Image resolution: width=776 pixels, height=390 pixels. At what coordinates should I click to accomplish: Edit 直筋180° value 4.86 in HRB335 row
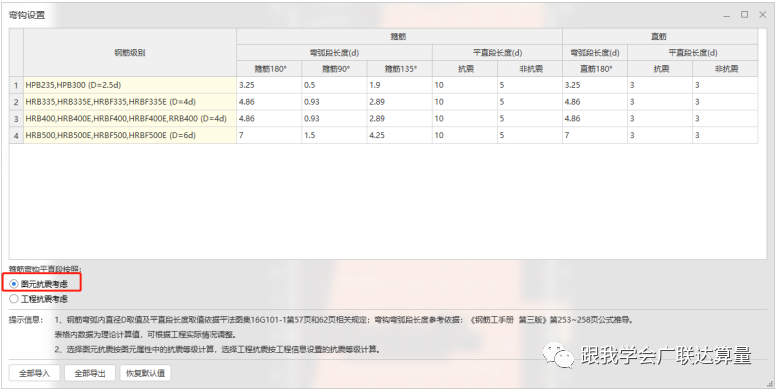coord(595,102)
